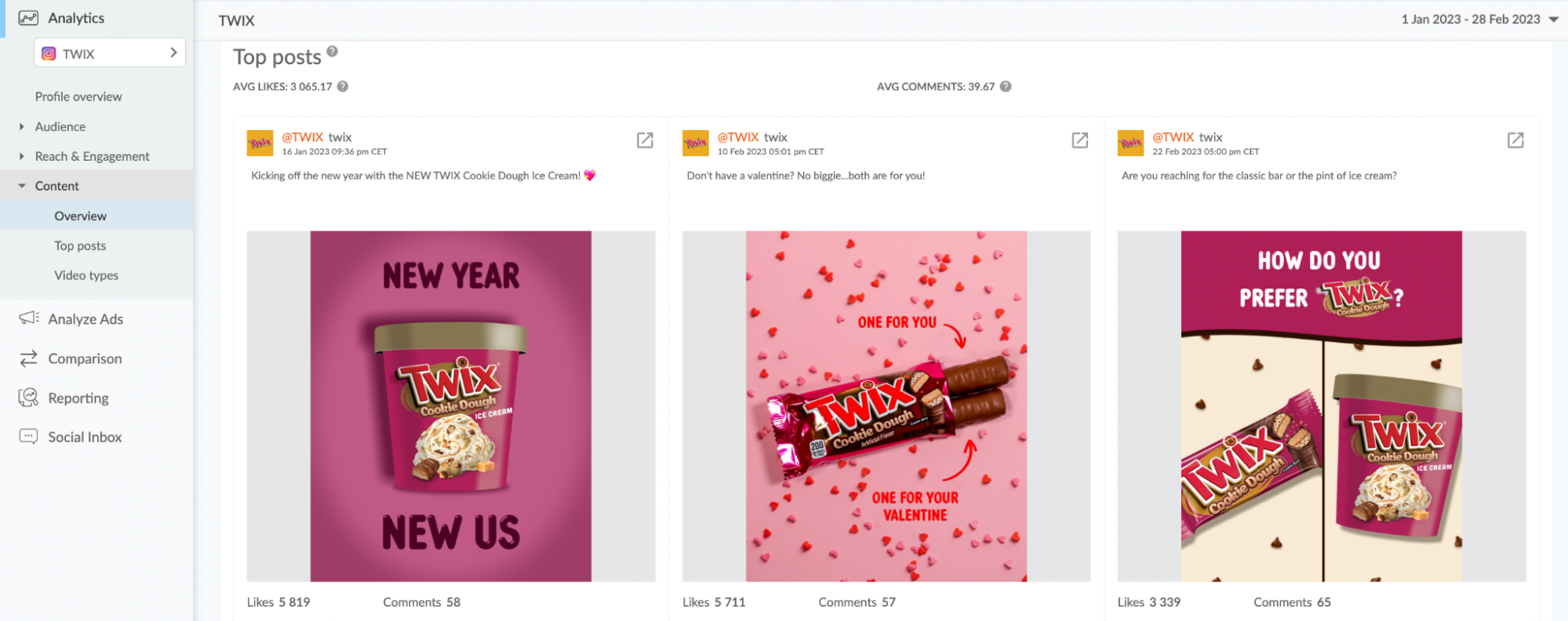Image resolution: width=1568 pixels, height=621 pixels.
Task: Select Video types submenu item
Action: click(x=86, y=275)
